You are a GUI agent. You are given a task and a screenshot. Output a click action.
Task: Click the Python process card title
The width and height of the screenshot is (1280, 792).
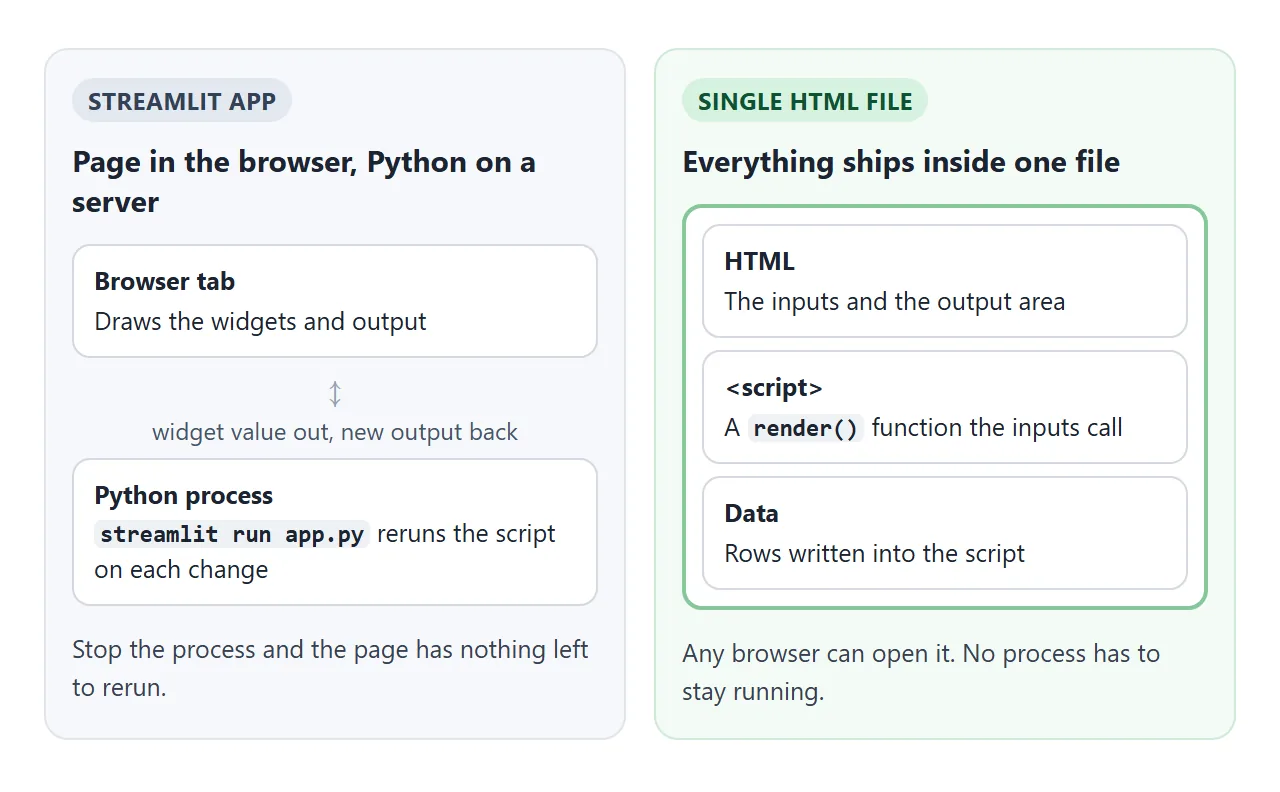click(184, 496)
